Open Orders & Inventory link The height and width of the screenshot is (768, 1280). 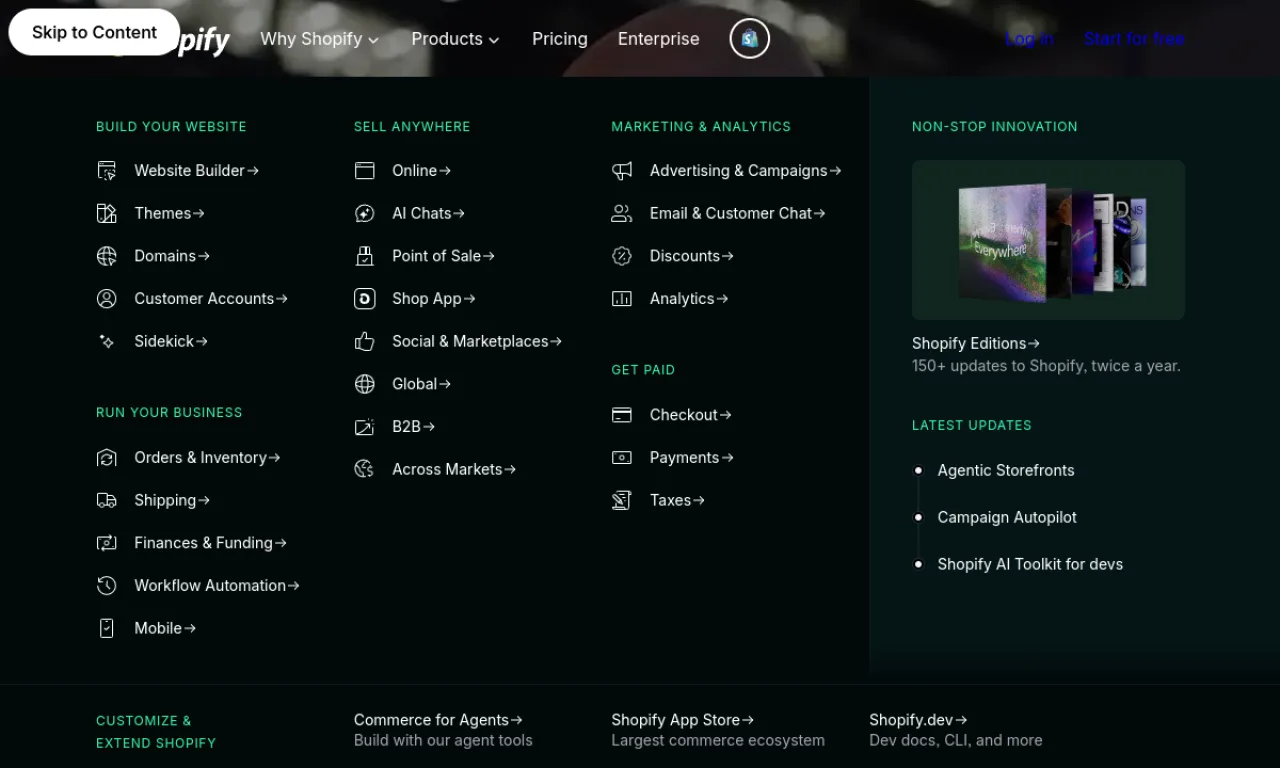point(207,458)
